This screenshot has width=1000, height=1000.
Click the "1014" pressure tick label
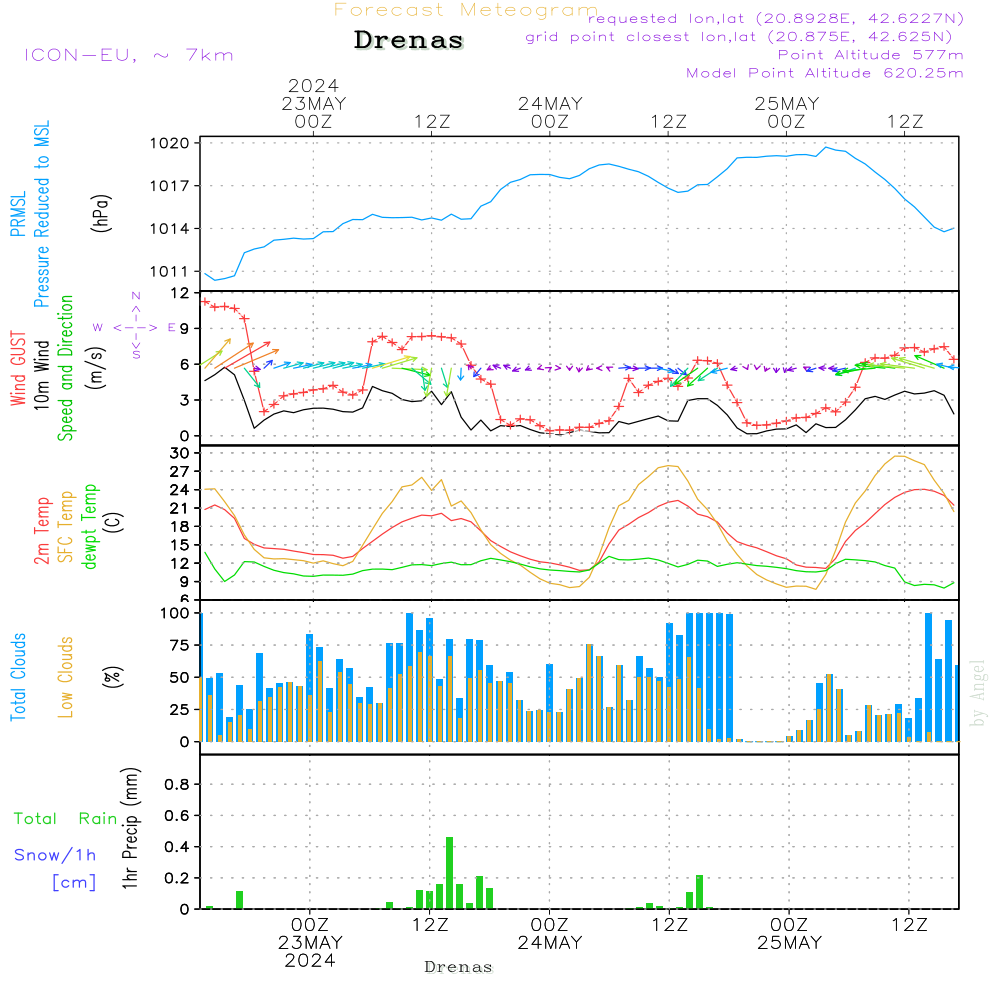pyautogui.click(x=170, y=228)
